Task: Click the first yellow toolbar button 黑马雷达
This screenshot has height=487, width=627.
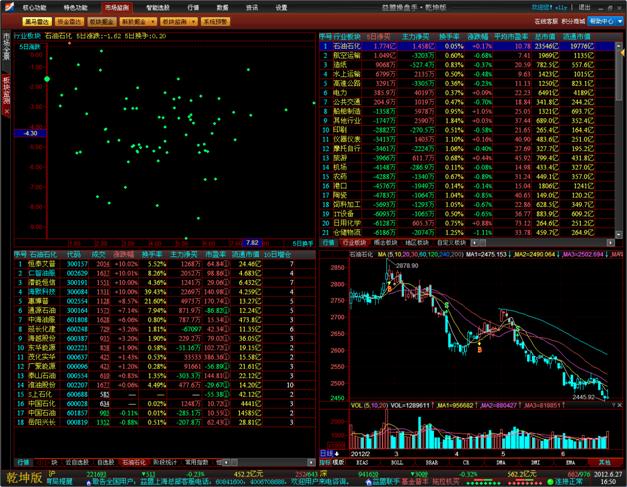Action: 37,22
